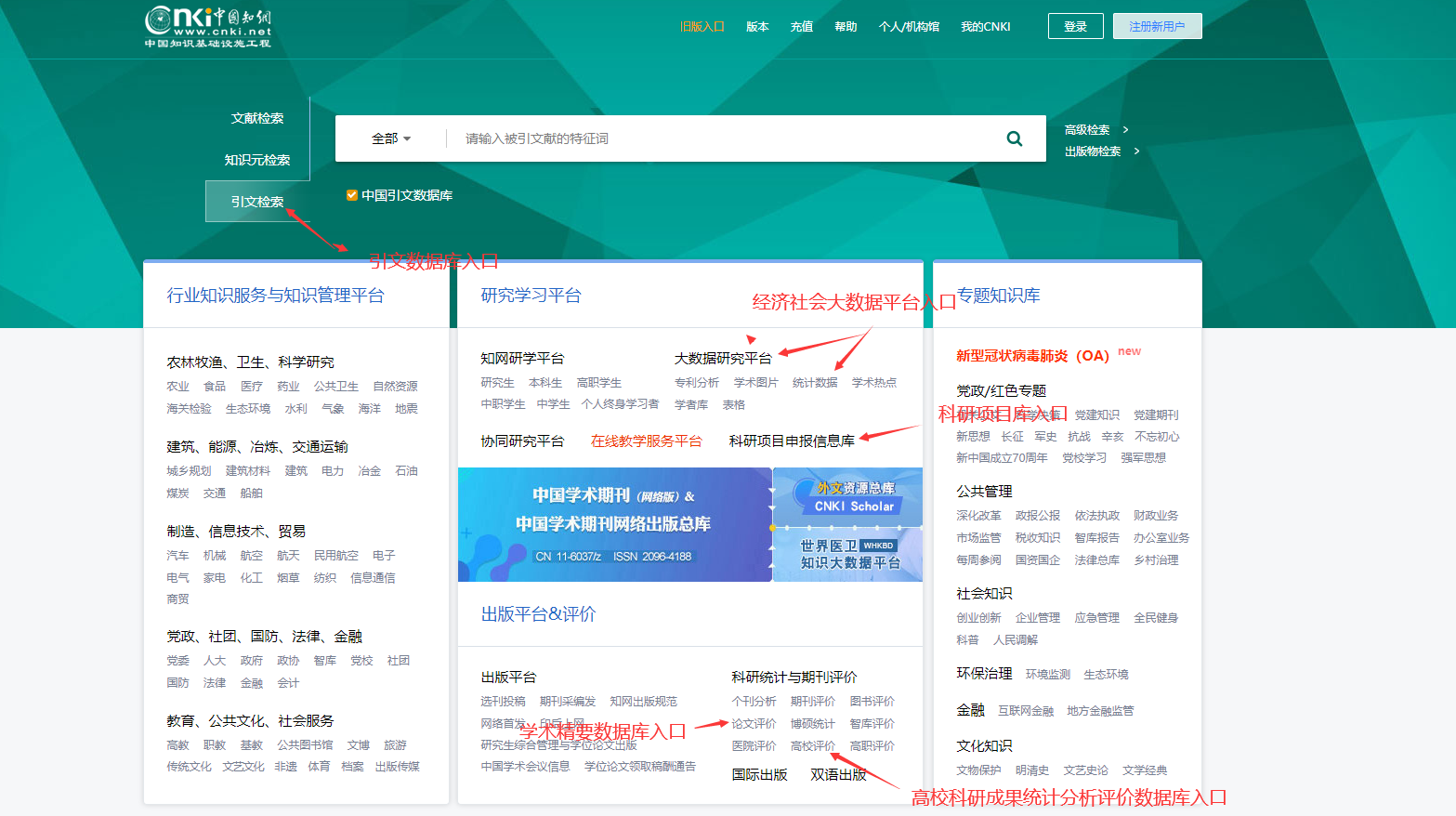The image size is (1456, 816).
Task: Uncheck the 中国引文数据库 checkbox
Action: 352,195
